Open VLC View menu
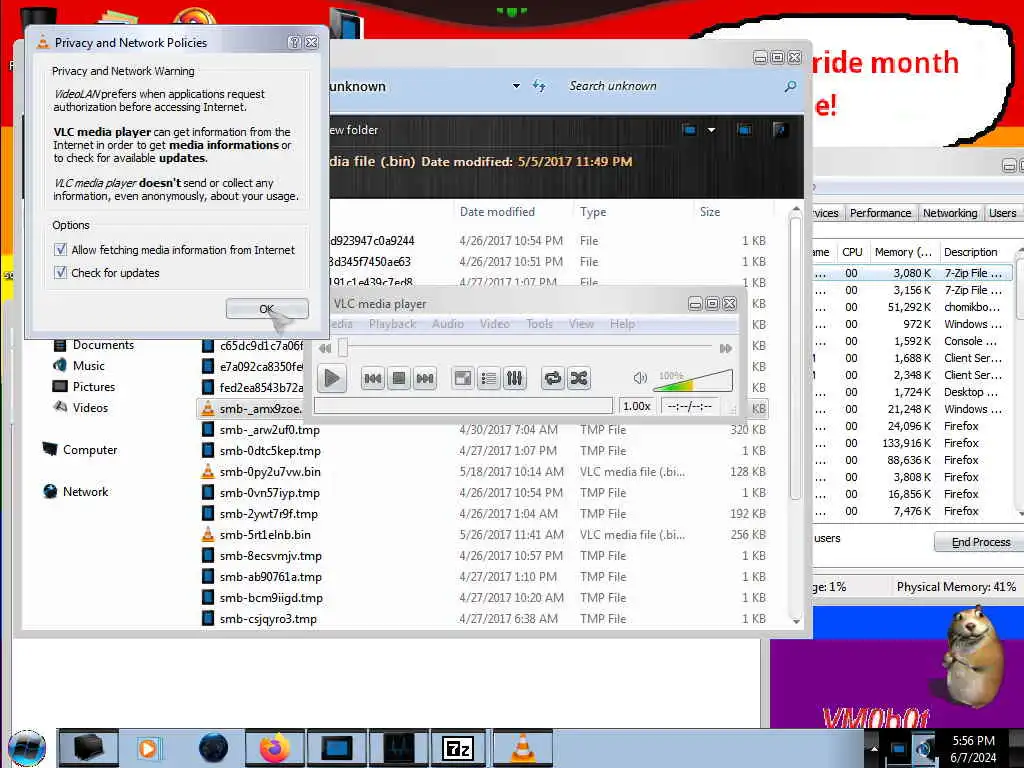Screen dimensions: 1024x768 coord(581,324)
